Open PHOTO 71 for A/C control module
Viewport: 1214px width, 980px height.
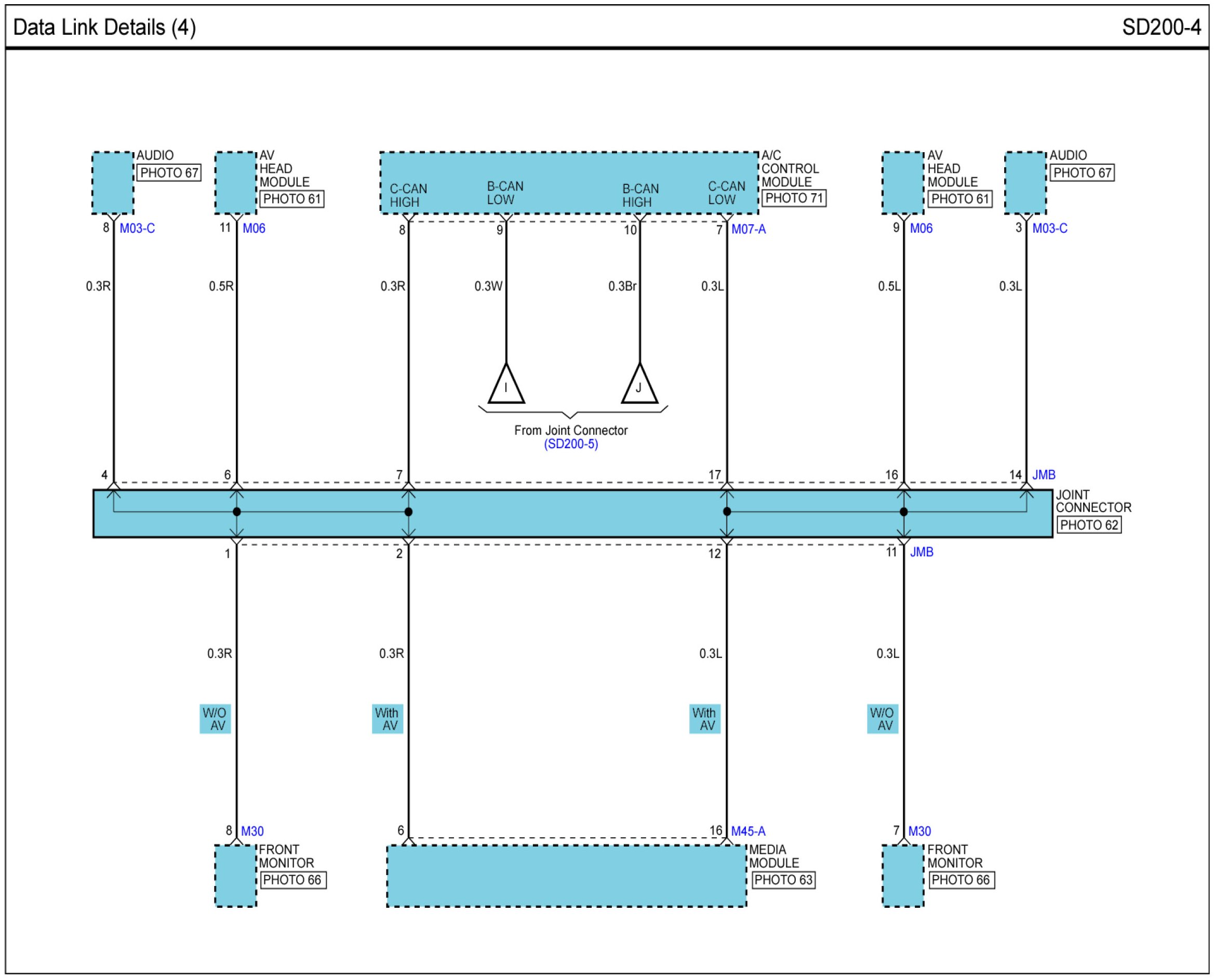(x=793, y=198)
